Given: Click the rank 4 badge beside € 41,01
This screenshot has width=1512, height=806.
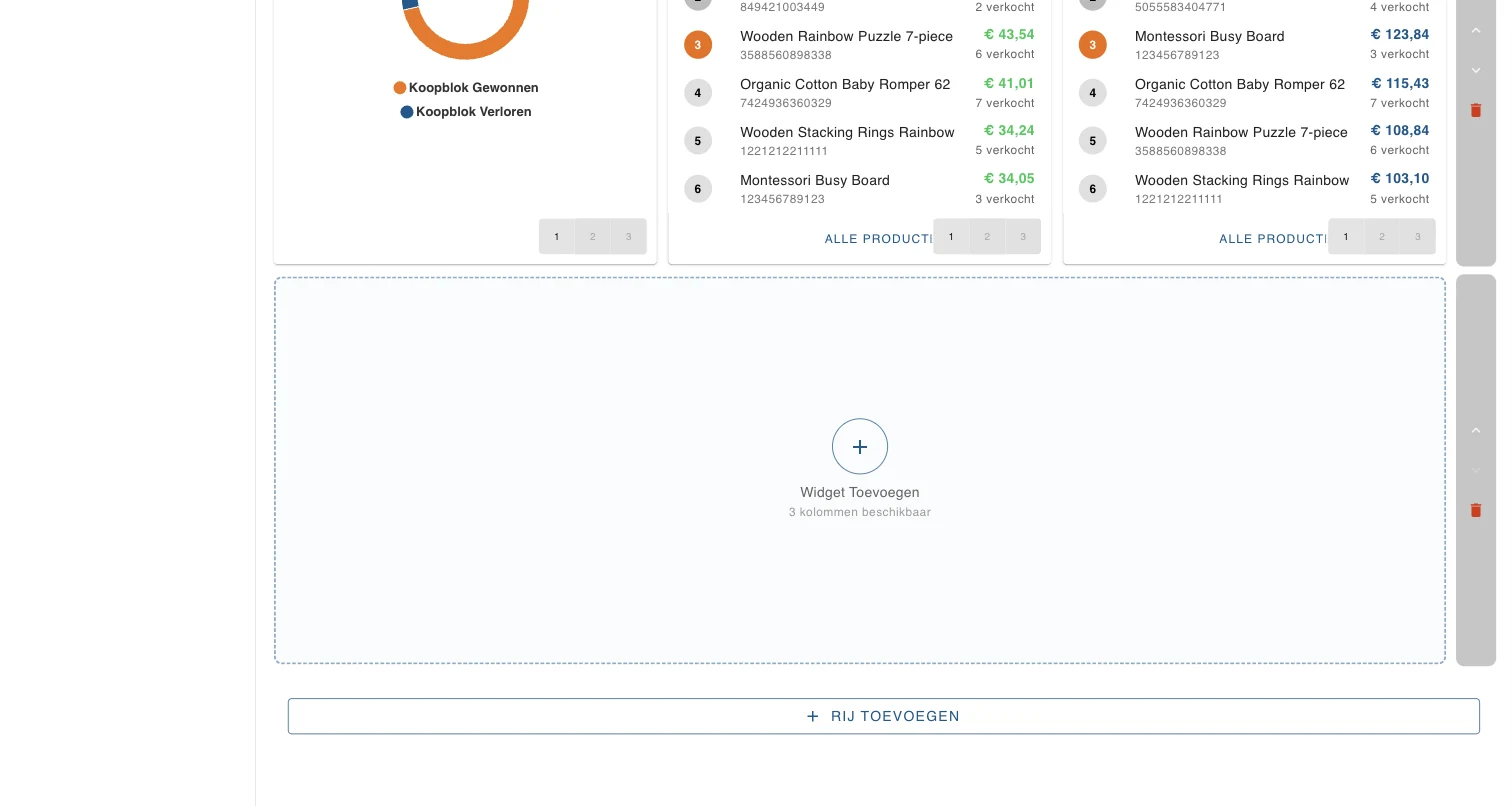Looking at the screenshot, I should [x=698, y=93].
